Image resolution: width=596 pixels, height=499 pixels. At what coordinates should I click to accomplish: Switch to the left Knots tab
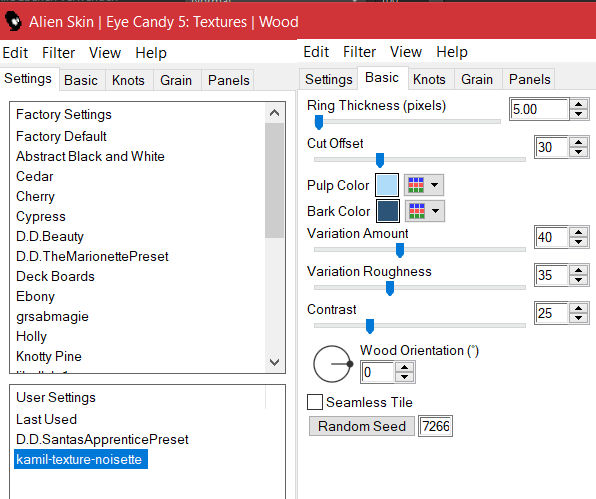point(128,80)
